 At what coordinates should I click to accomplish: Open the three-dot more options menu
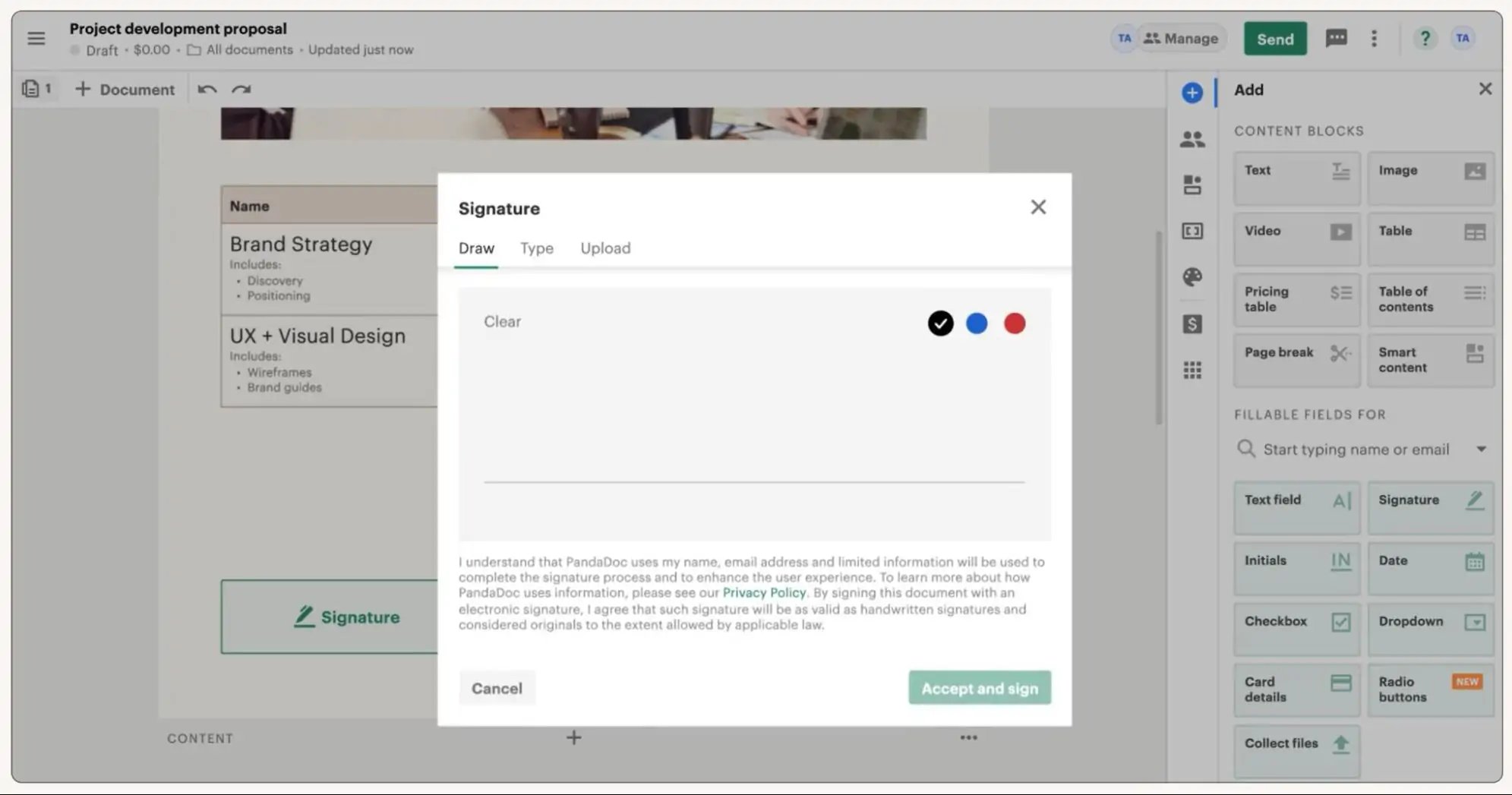click(x=1374, y=38)
